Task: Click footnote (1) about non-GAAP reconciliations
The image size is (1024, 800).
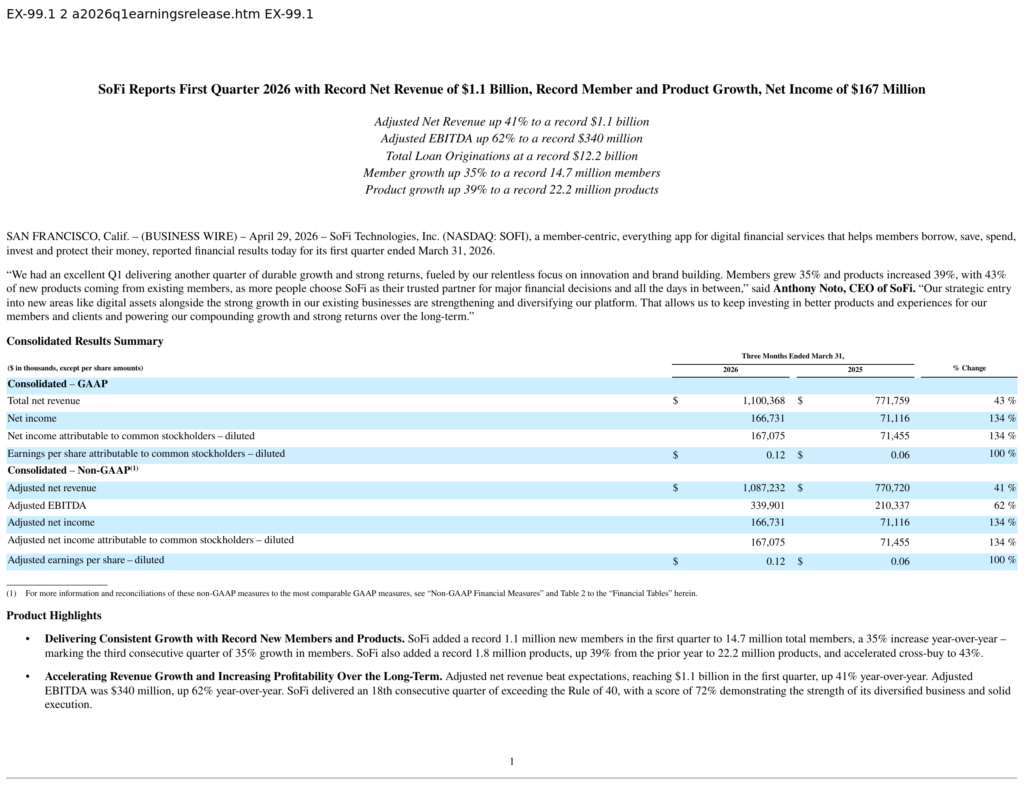Action: pyautogui.click(x=352, y=593)
